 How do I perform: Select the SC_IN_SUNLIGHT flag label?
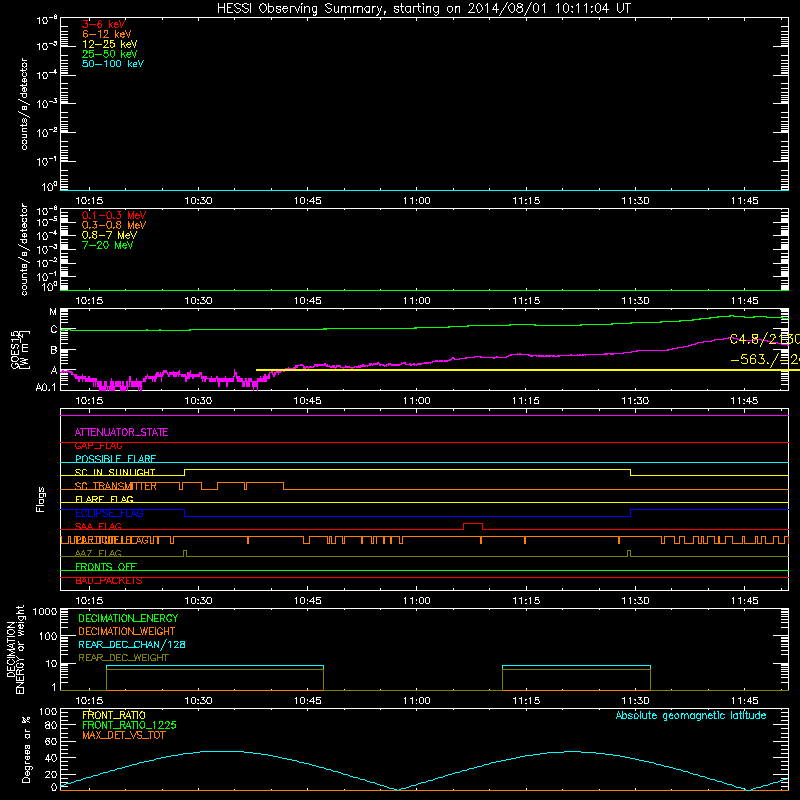click(115, 472)
